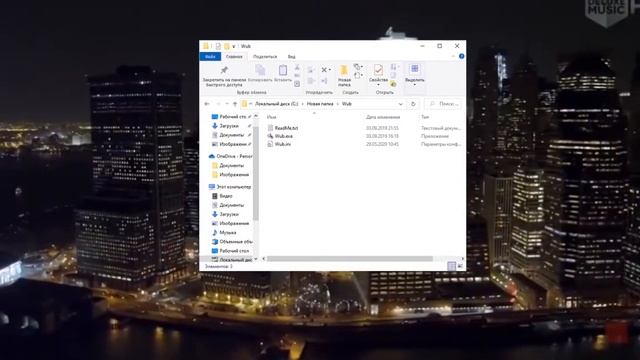Select the Главная ribbon tab
This screenshot has width=640, height=360.
pos(234,57)
